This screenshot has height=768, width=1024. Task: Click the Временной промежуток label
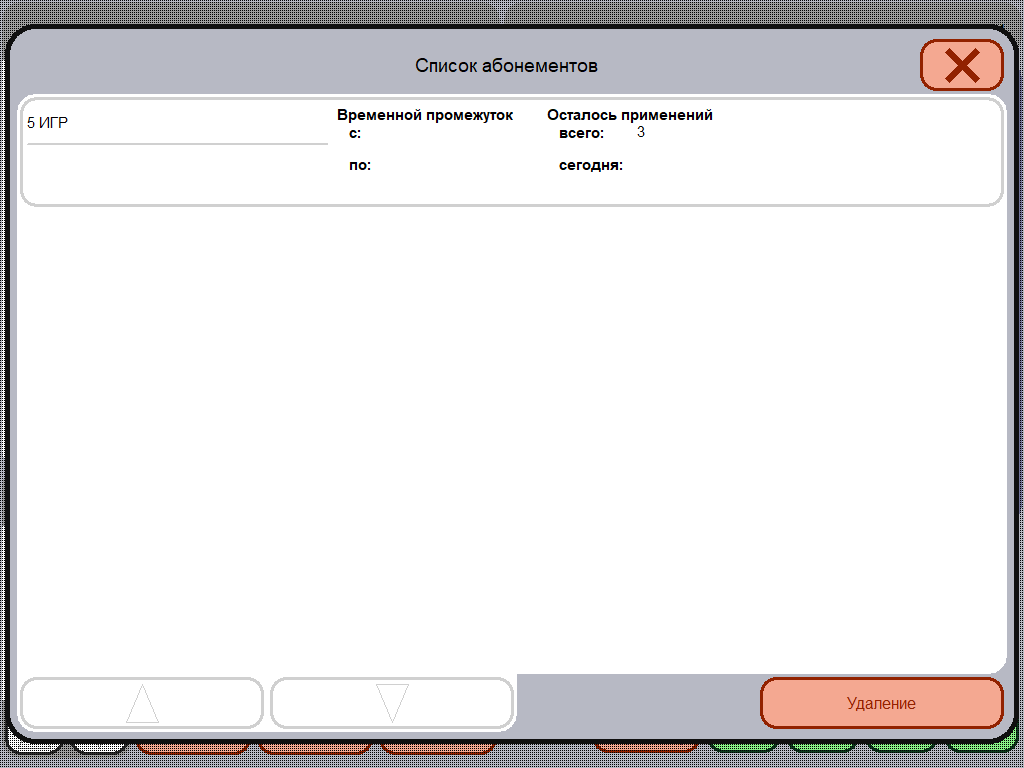[x=425, y=116]
